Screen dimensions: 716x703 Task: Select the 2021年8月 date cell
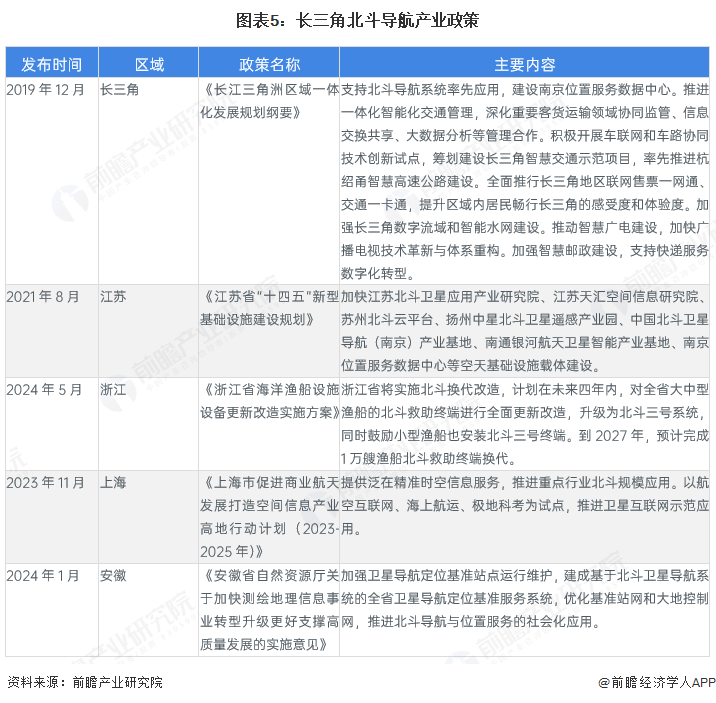(x=42, y=297)
